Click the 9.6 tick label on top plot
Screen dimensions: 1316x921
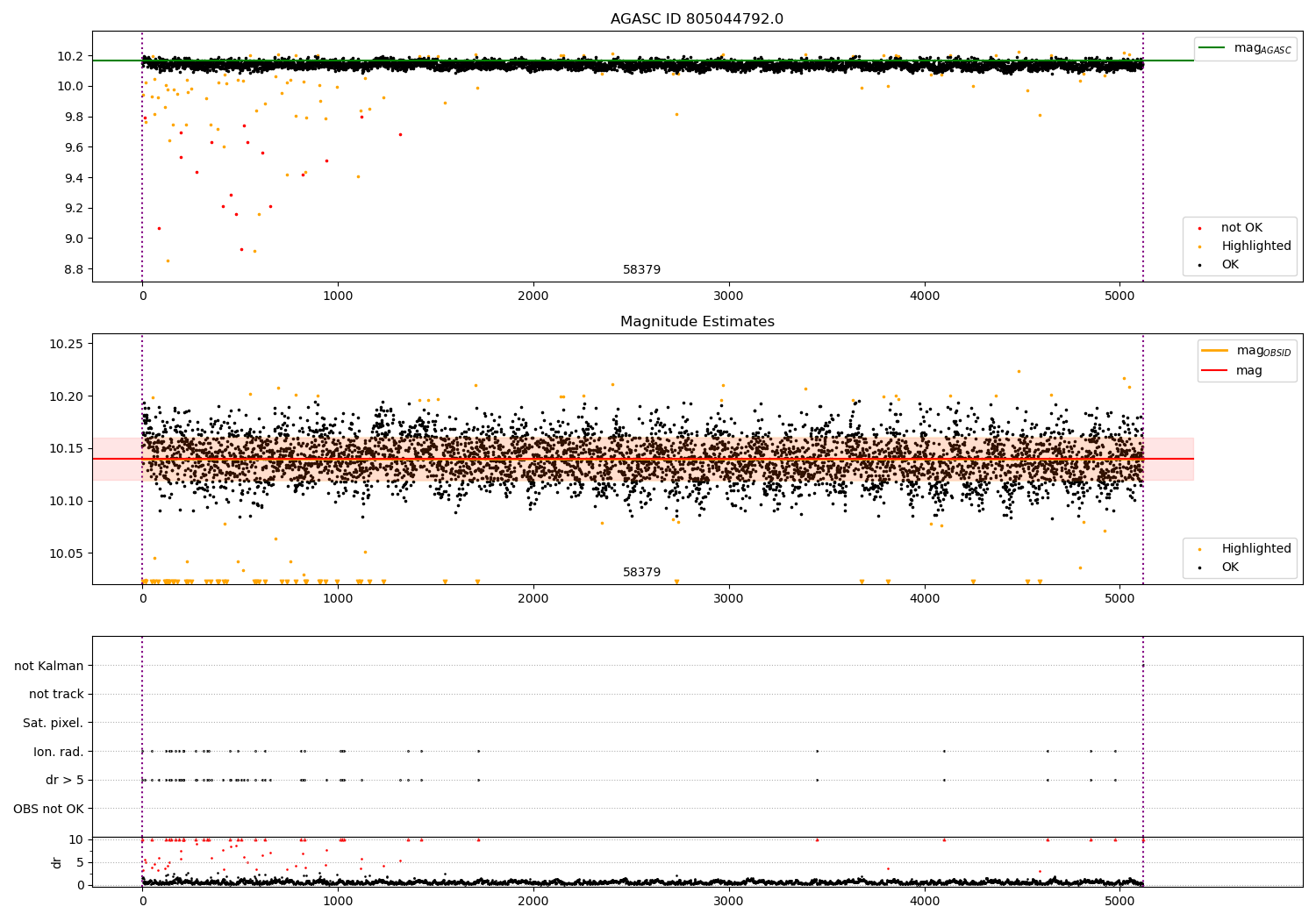click(73, 147)
